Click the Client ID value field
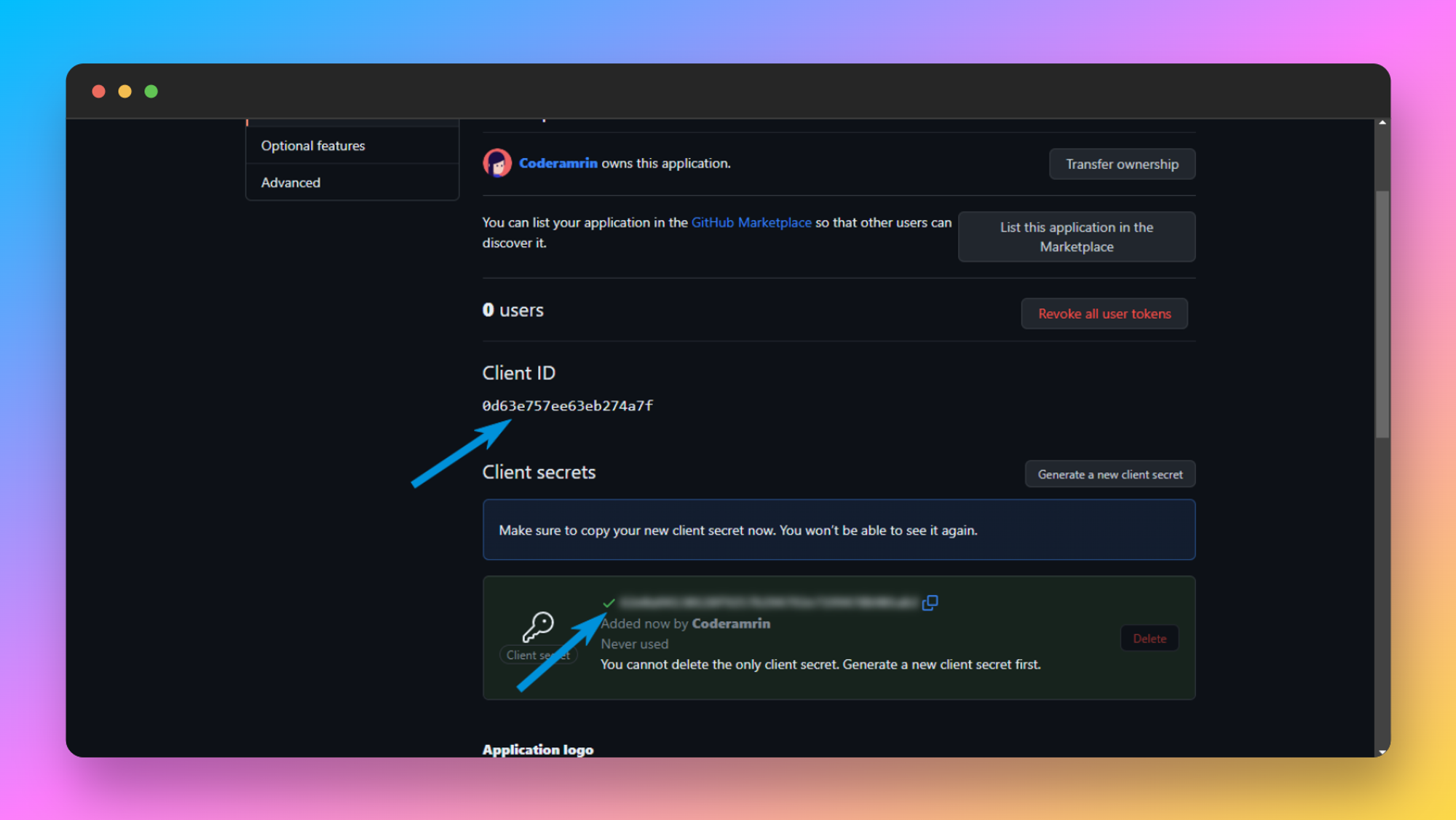The height and width of the screenshot is (820, 1456). pos(567,405)
